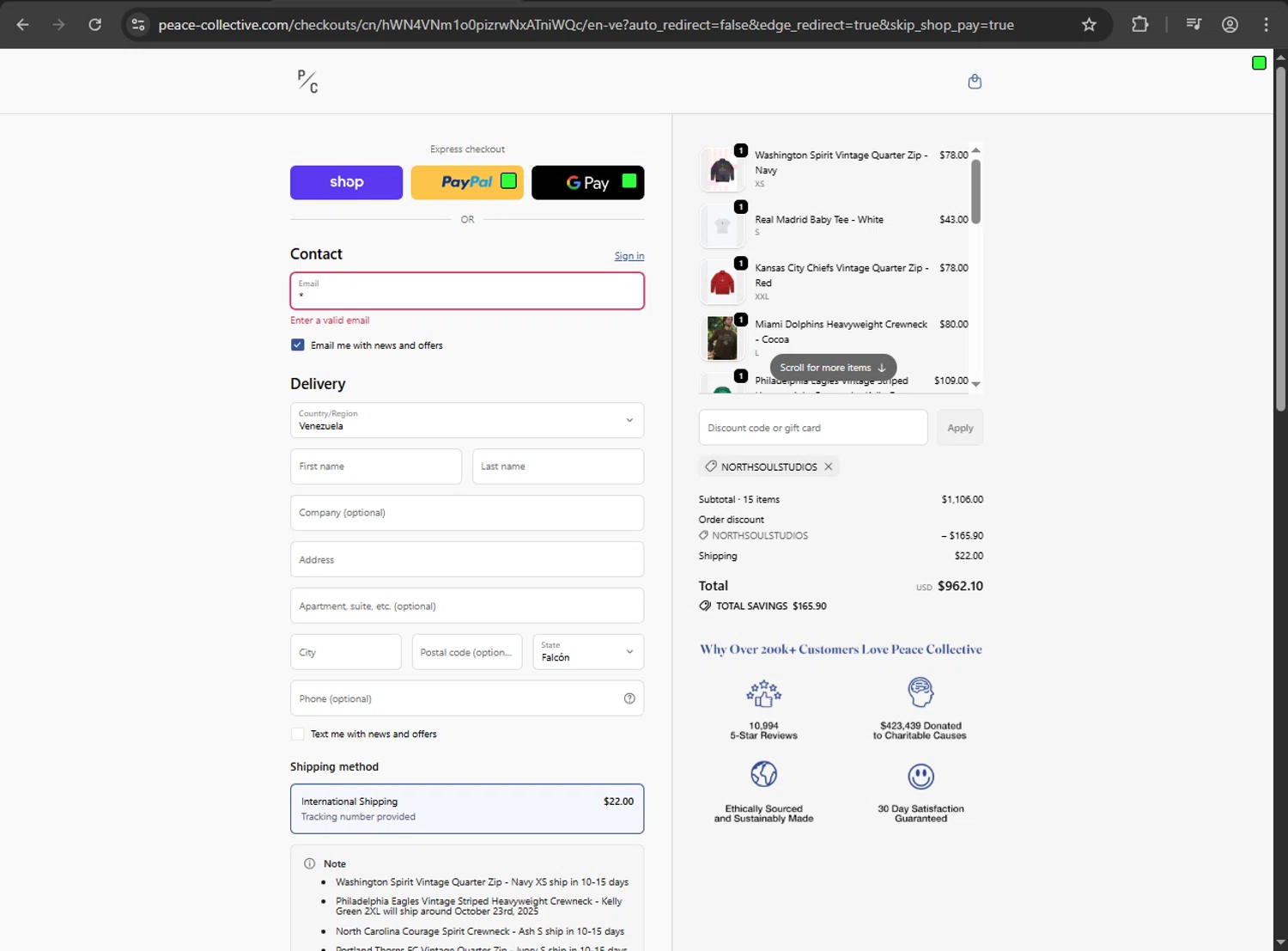Open browser profile account icon
This screenshot has height=951, width=1288.
(x=1230, y=25)
